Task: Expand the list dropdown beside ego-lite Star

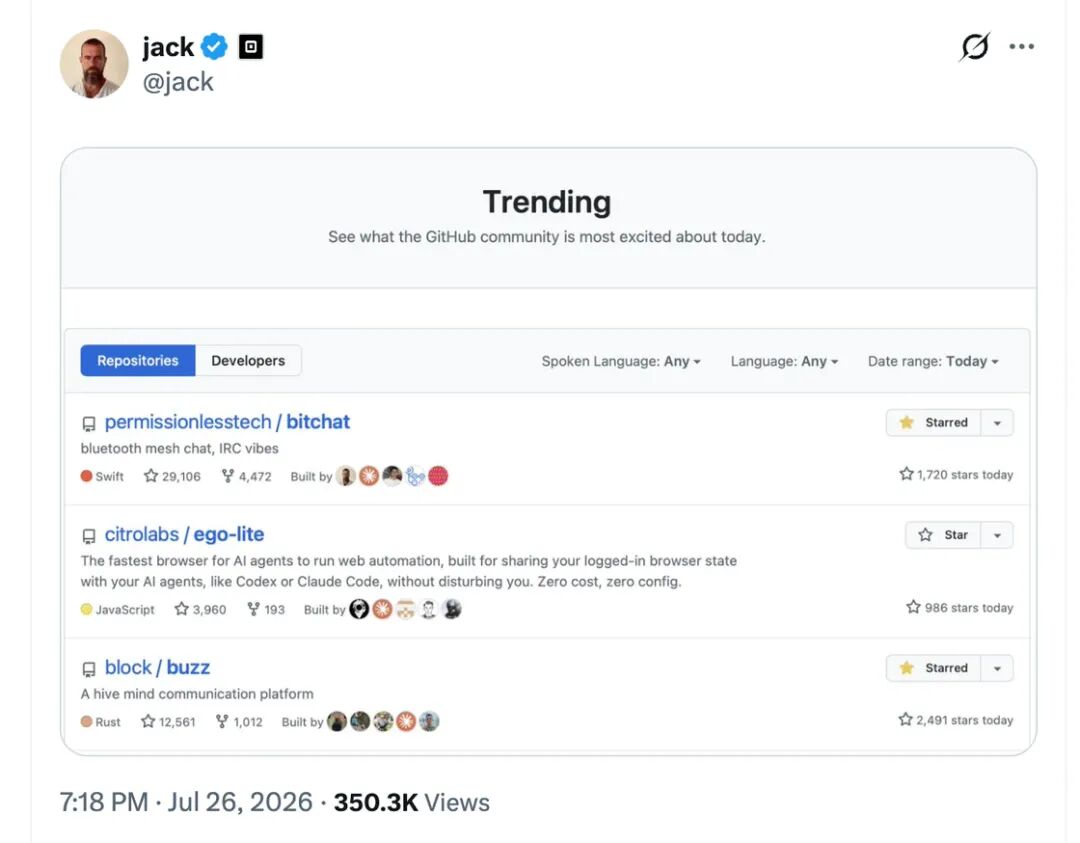Action: coord(997,535)
